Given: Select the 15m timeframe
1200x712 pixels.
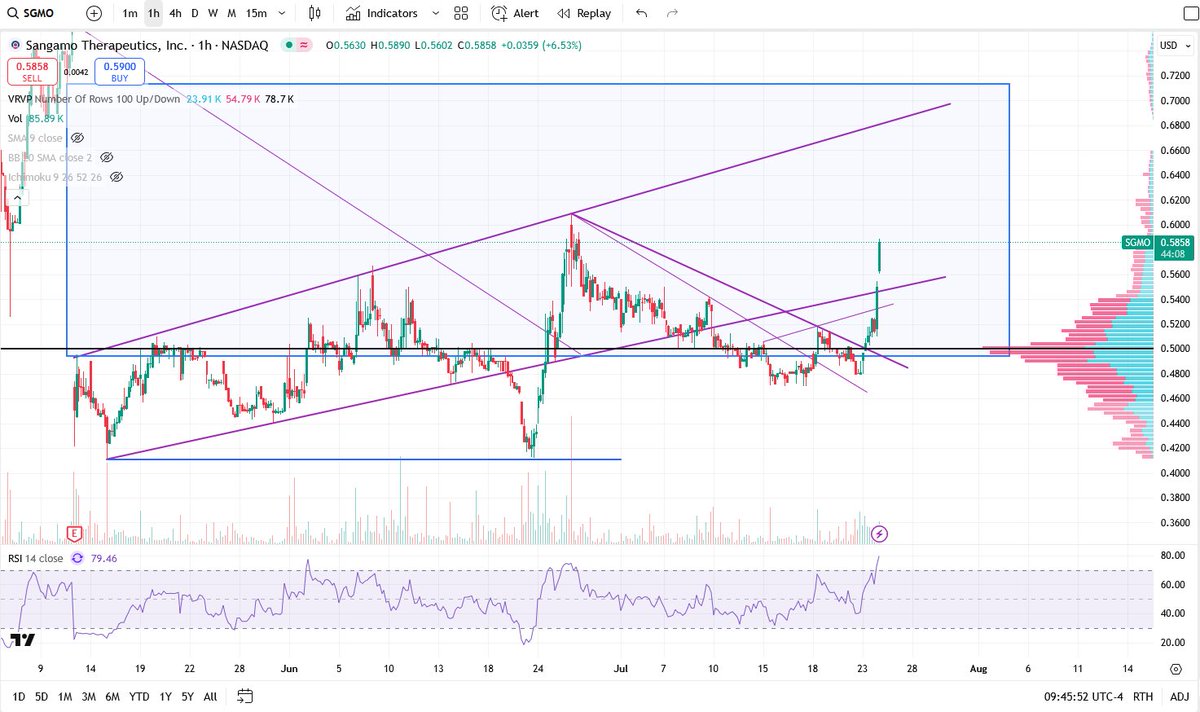Looking at the screenshot, I should 256,13.
